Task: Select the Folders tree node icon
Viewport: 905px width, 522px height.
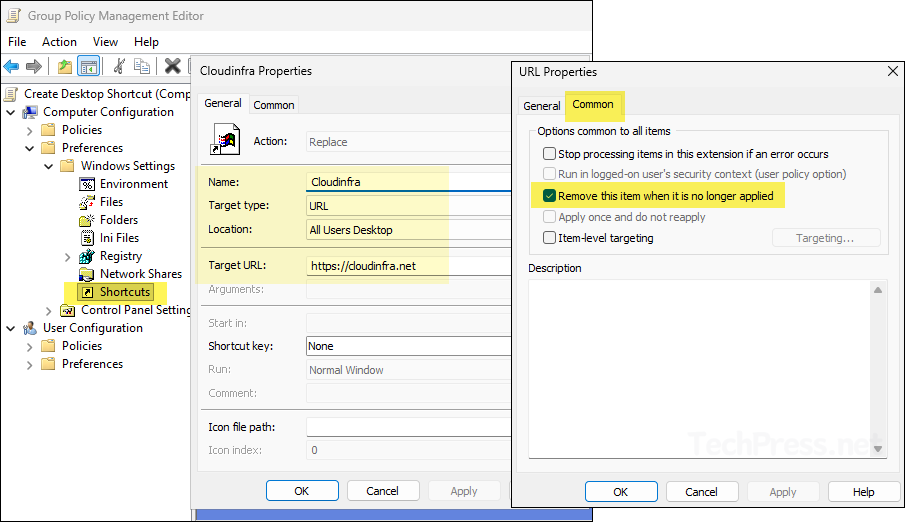Action: click(x=87, y=220)
